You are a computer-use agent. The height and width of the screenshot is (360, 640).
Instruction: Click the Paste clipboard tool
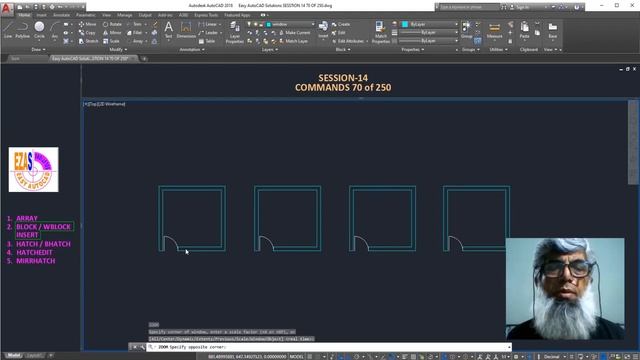pyautogui.click(x=524, y=31)
